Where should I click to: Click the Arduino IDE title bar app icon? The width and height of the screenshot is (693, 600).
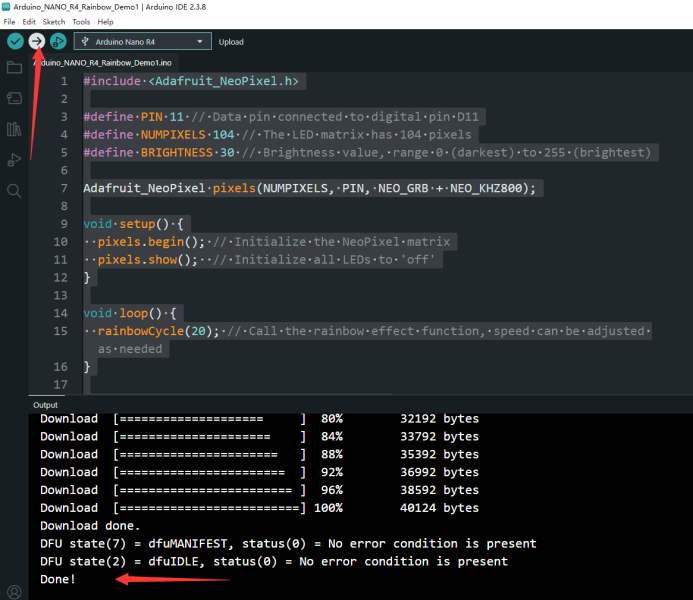[x=6, y=7]
